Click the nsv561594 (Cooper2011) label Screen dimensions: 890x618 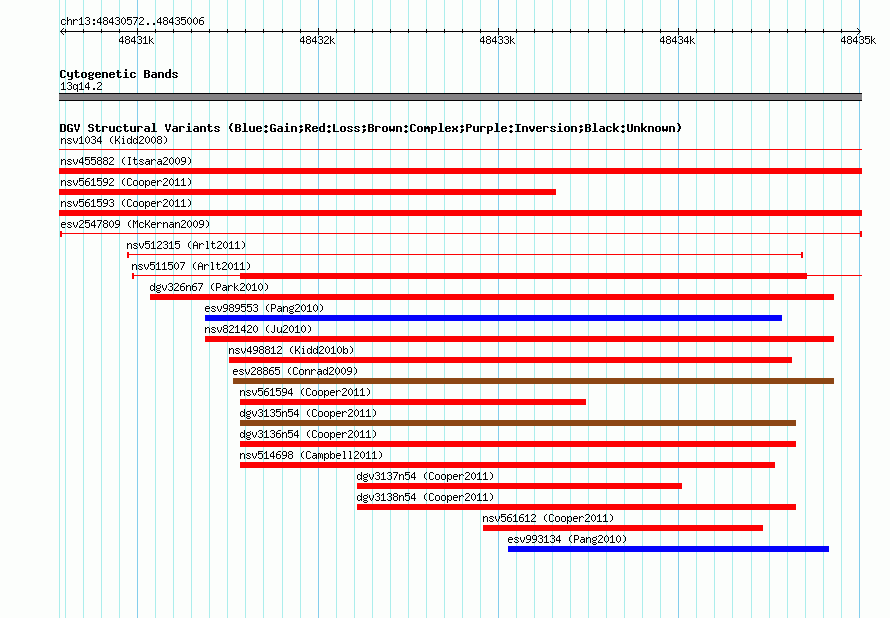305,392
